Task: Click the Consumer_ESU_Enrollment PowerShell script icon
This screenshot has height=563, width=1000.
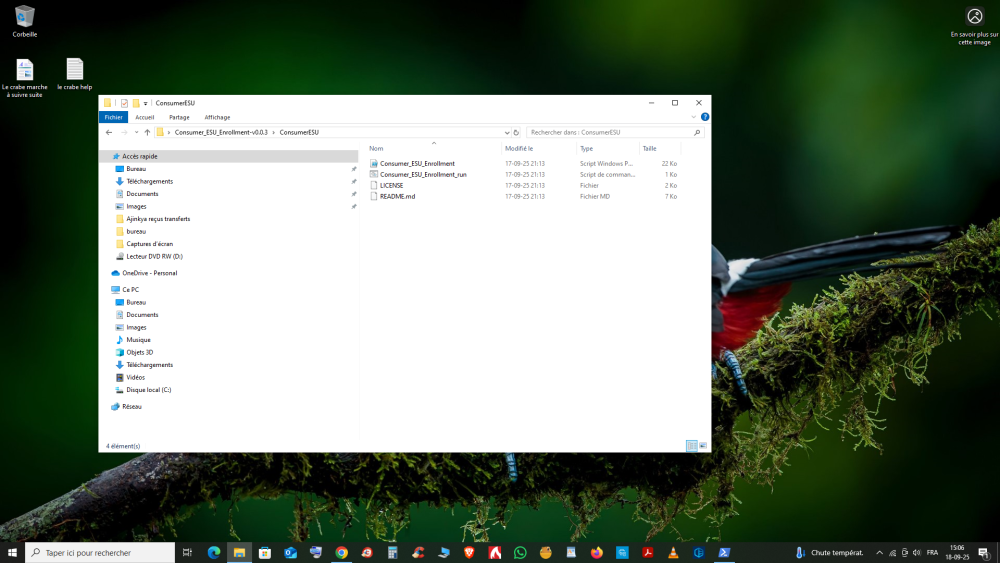Action: (x=374, y=163)
